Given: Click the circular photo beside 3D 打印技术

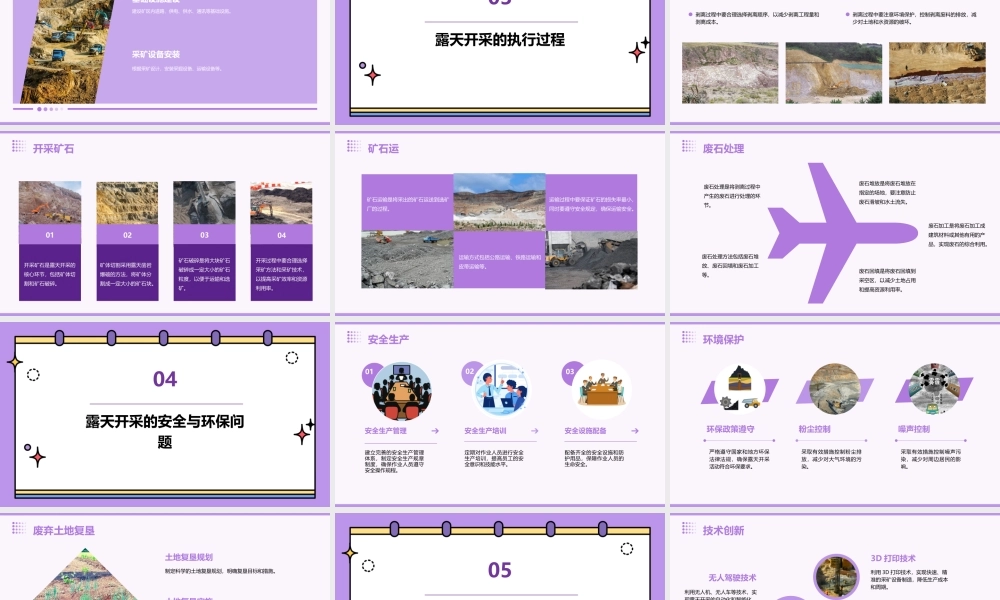Looking at the screenshot, I should [836, 576].
